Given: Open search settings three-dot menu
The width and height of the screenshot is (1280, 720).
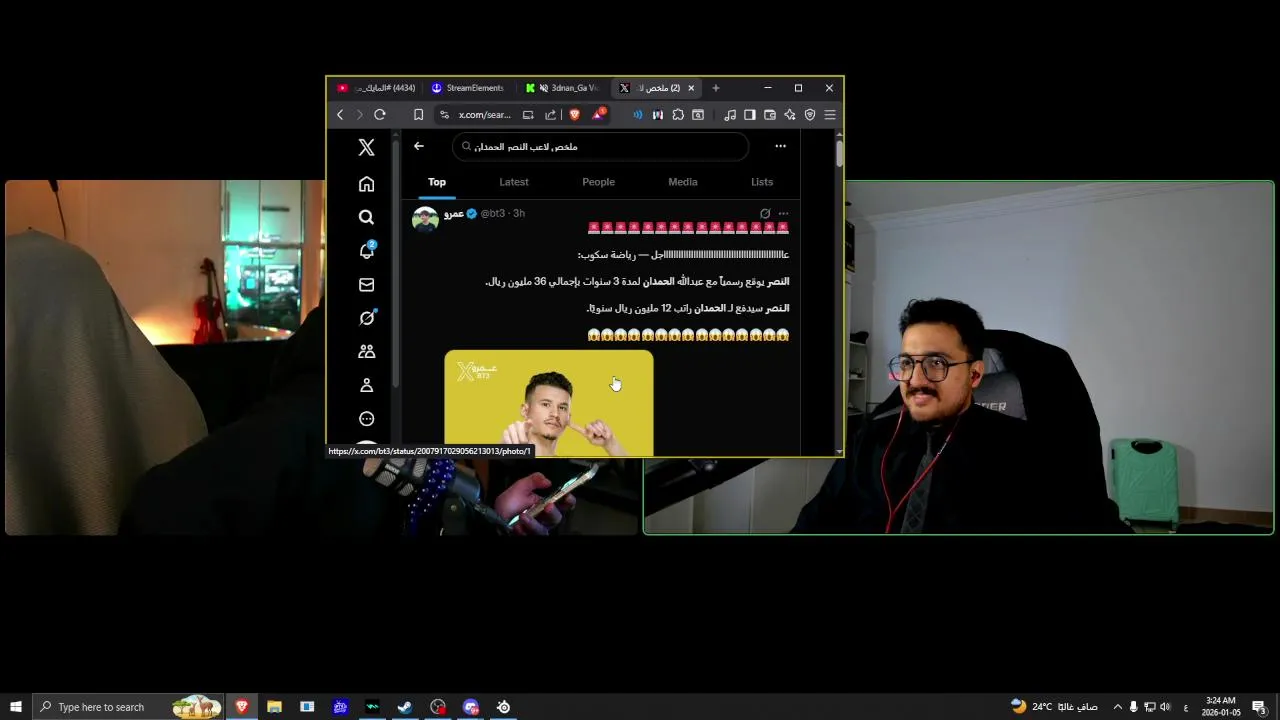Looking at the screenshot, I should tap(780, 146).
